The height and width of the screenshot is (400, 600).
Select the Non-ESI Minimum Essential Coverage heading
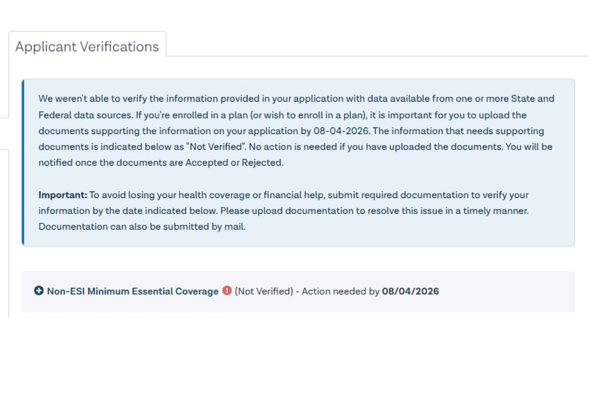pyautogui.click(x=133, y=291)
